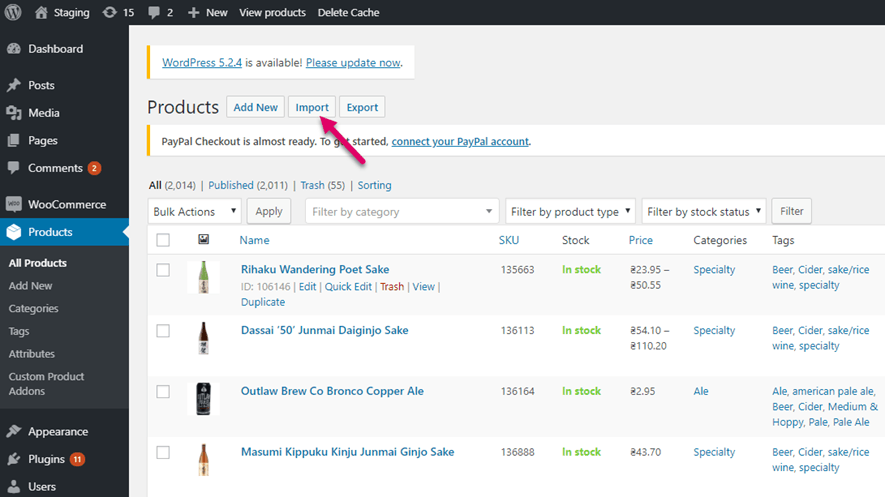Switch to the Sorting view
Viewport: 885px width, 497px height.
click(x=374, y=185)
